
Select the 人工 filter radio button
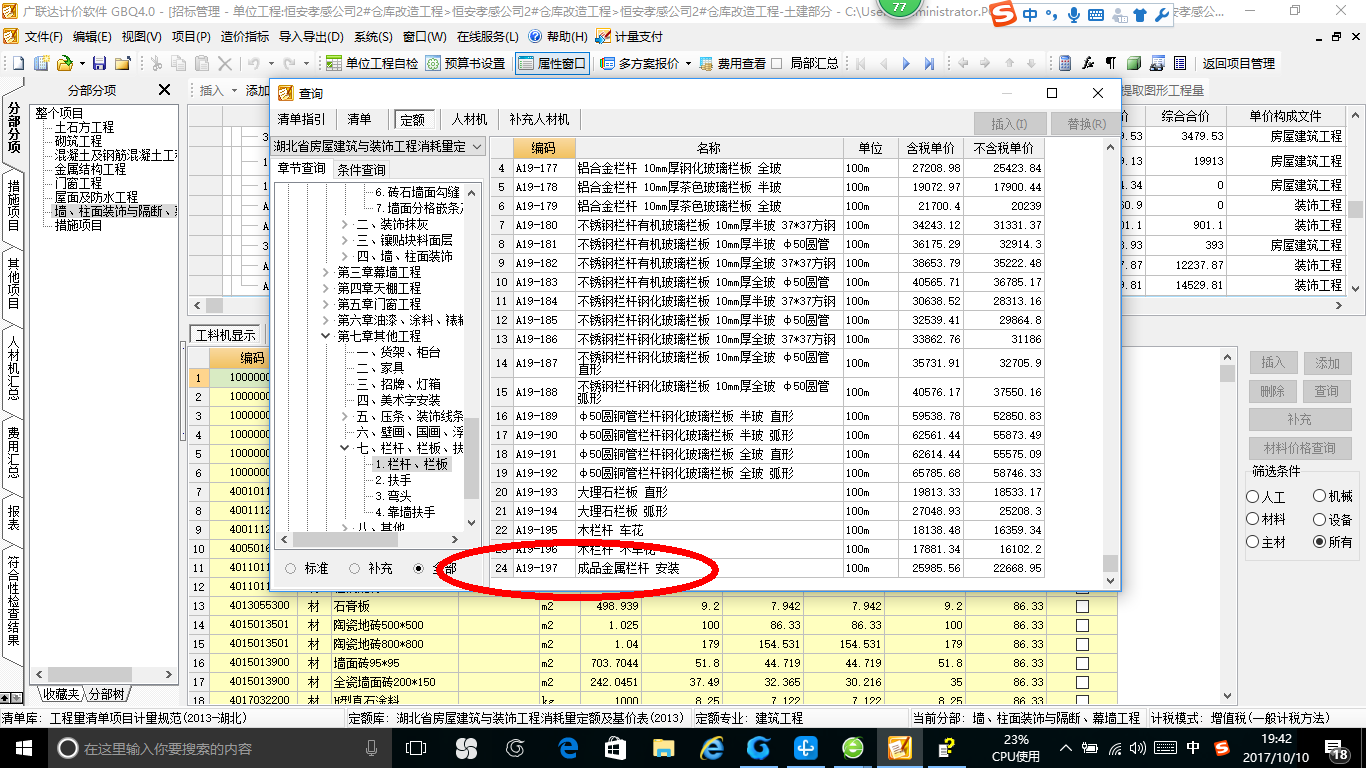click(1253, 497)
